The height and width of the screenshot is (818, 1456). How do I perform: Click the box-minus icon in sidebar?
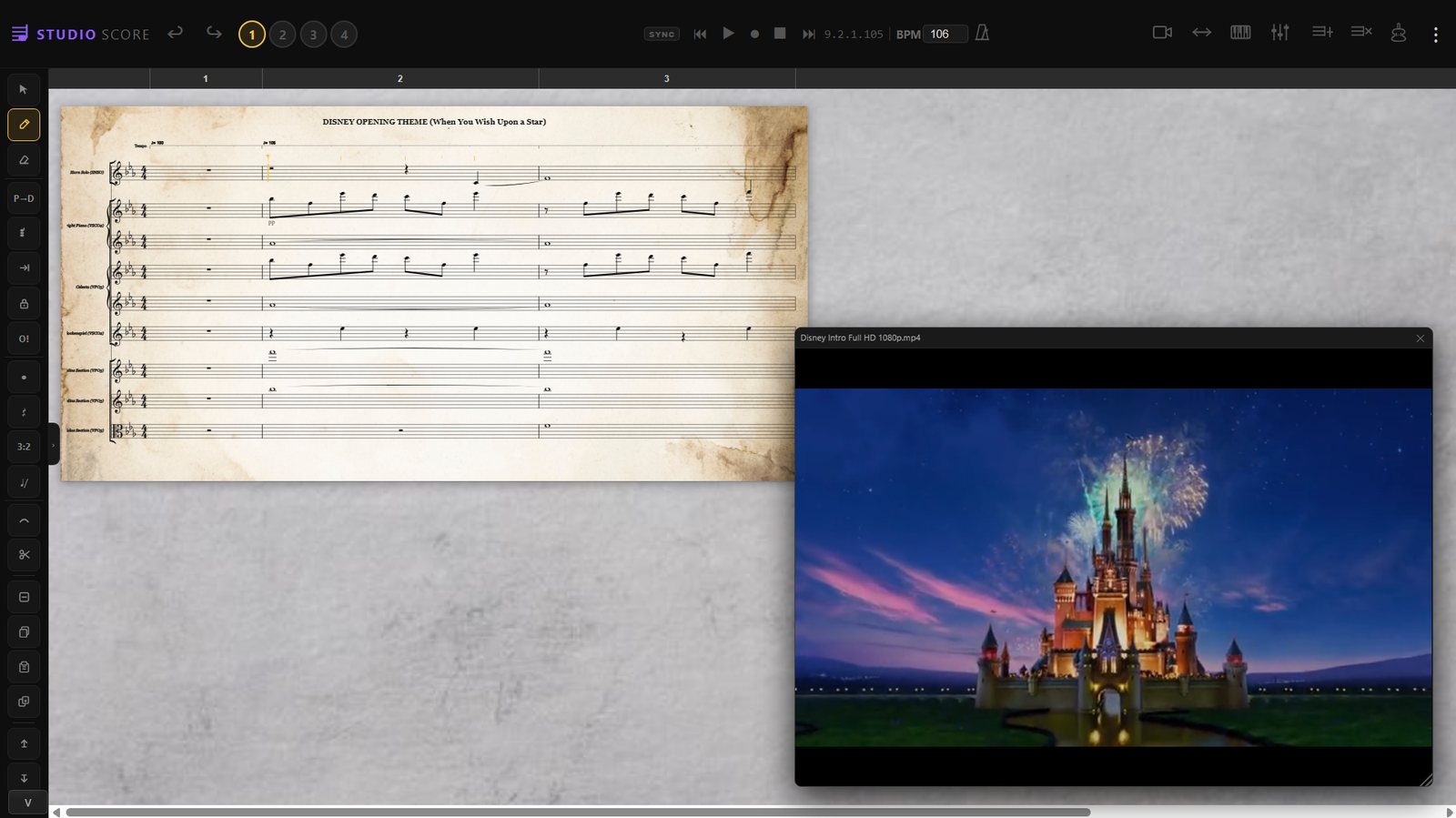click(24, 597)
